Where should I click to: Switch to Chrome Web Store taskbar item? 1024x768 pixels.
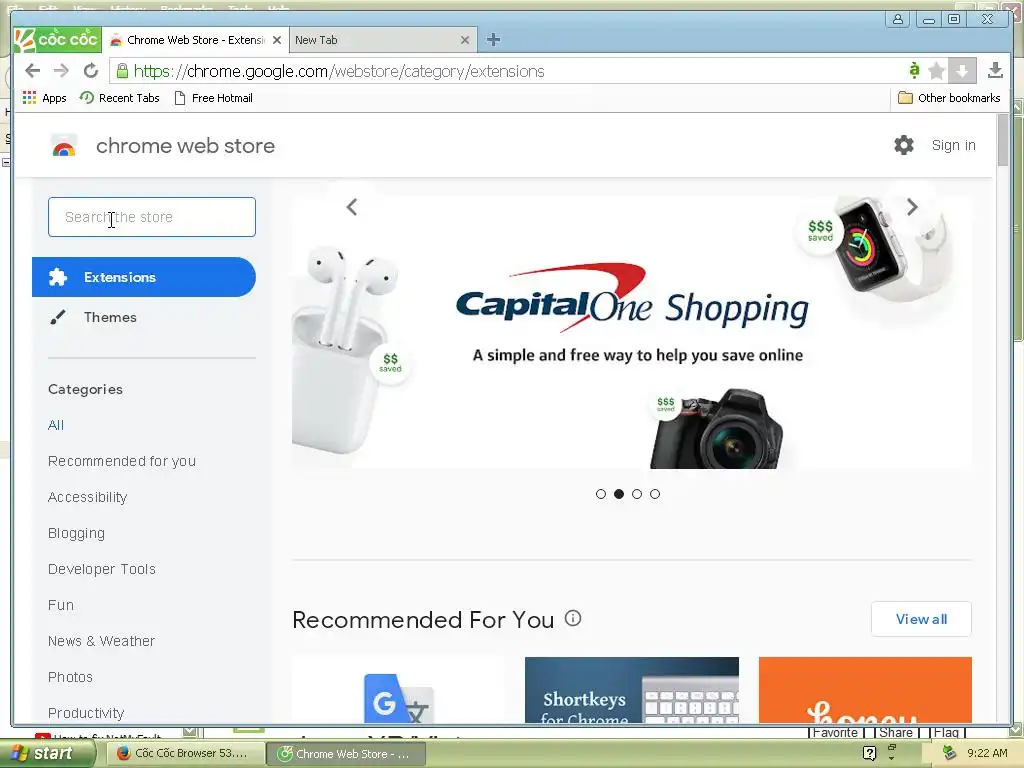point(346,754)
